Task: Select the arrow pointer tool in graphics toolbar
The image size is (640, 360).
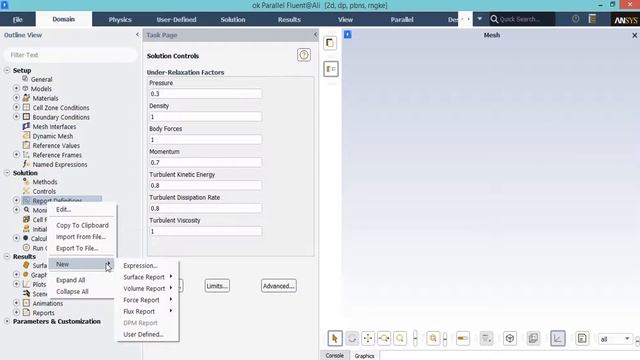Action: (x=335, y=338)
